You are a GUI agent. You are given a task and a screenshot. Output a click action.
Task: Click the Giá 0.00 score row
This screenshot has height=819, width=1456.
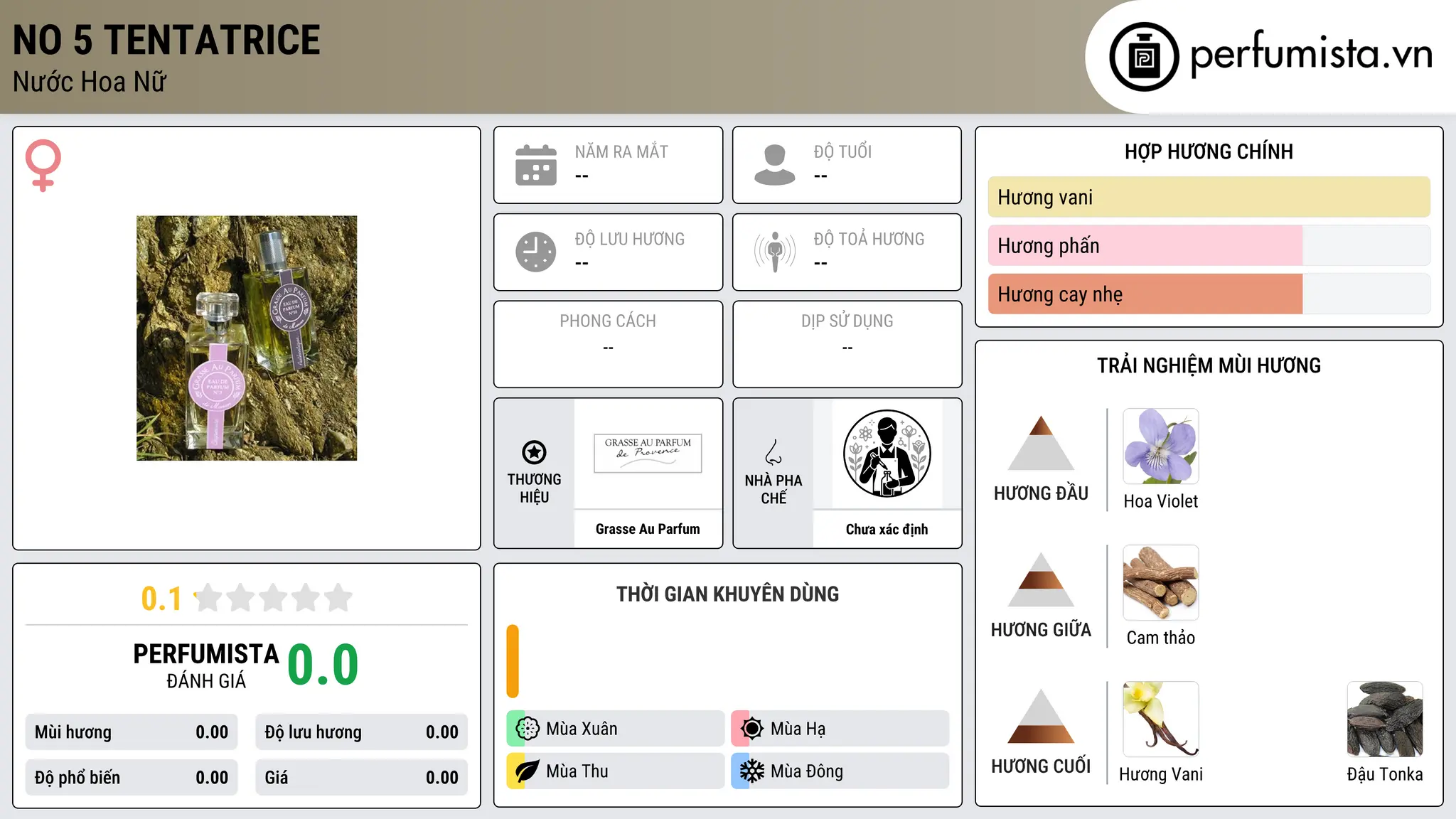pos(362,778)
